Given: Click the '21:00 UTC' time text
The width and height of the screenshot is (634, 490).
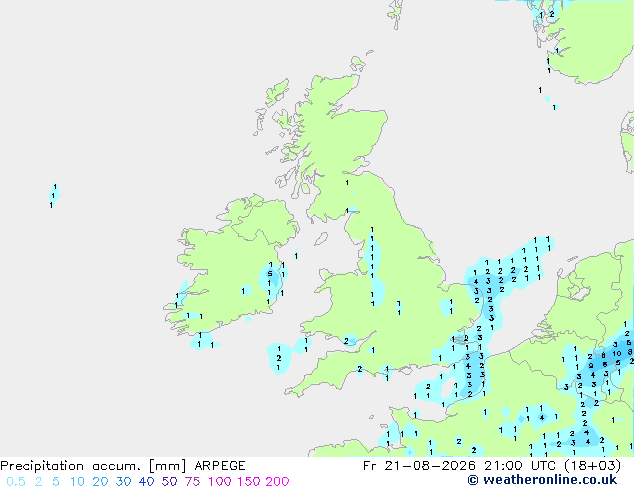Looking at the screenshot, I should tap(522, 466).
